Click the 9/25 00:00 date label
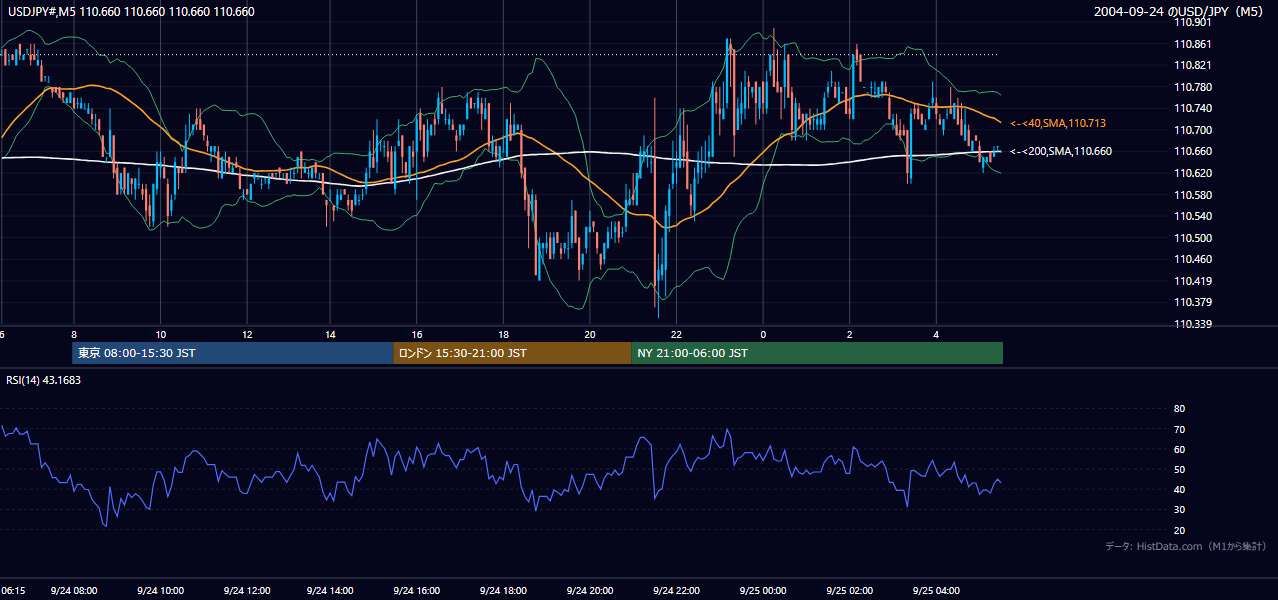This screenshot has height=600, width=1278. (763, 590)
